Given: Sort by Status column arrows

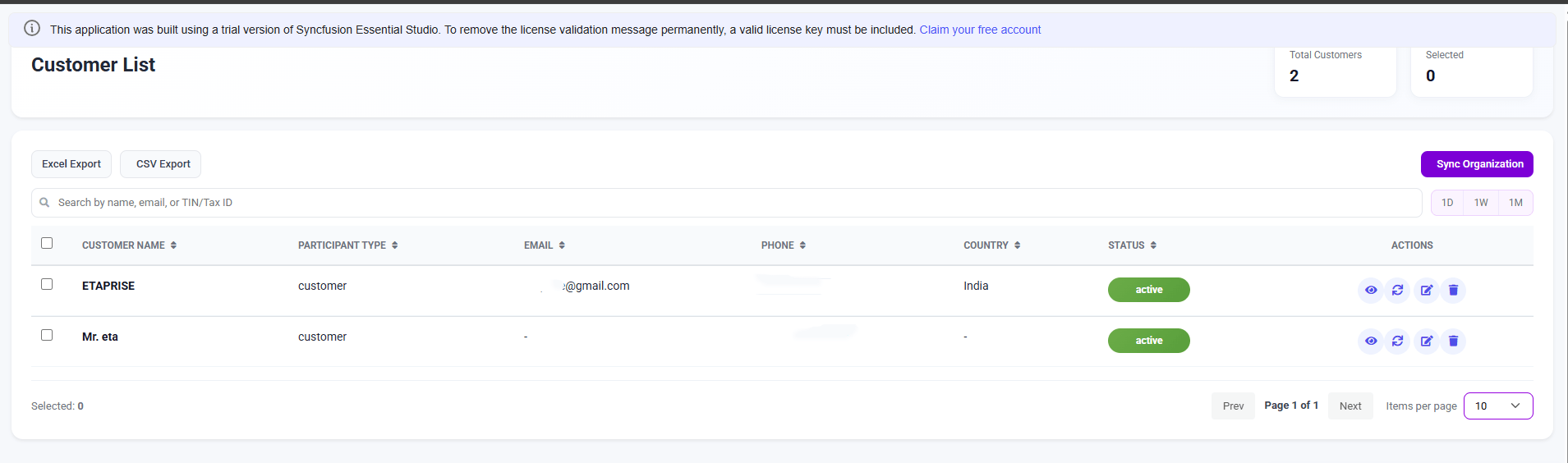Looking at the screenshot, I should point(1153,245).
